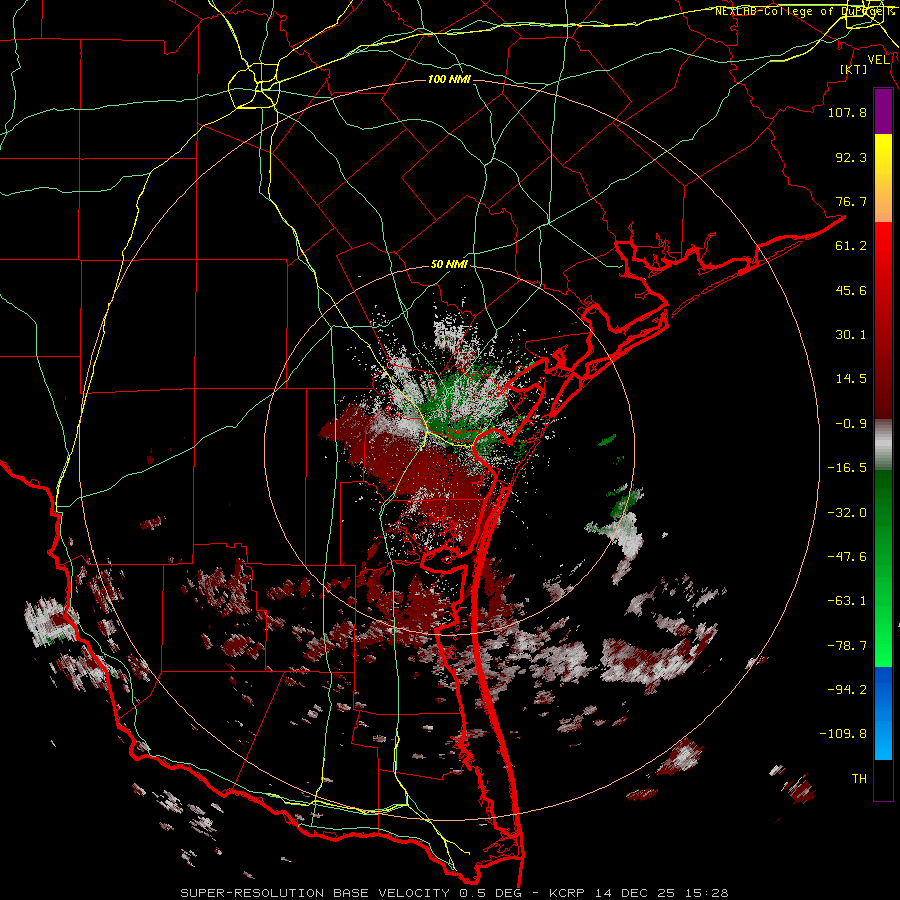
Task: Click the Super-Resolution Base Velocity caption
Action: pos(351,893)
